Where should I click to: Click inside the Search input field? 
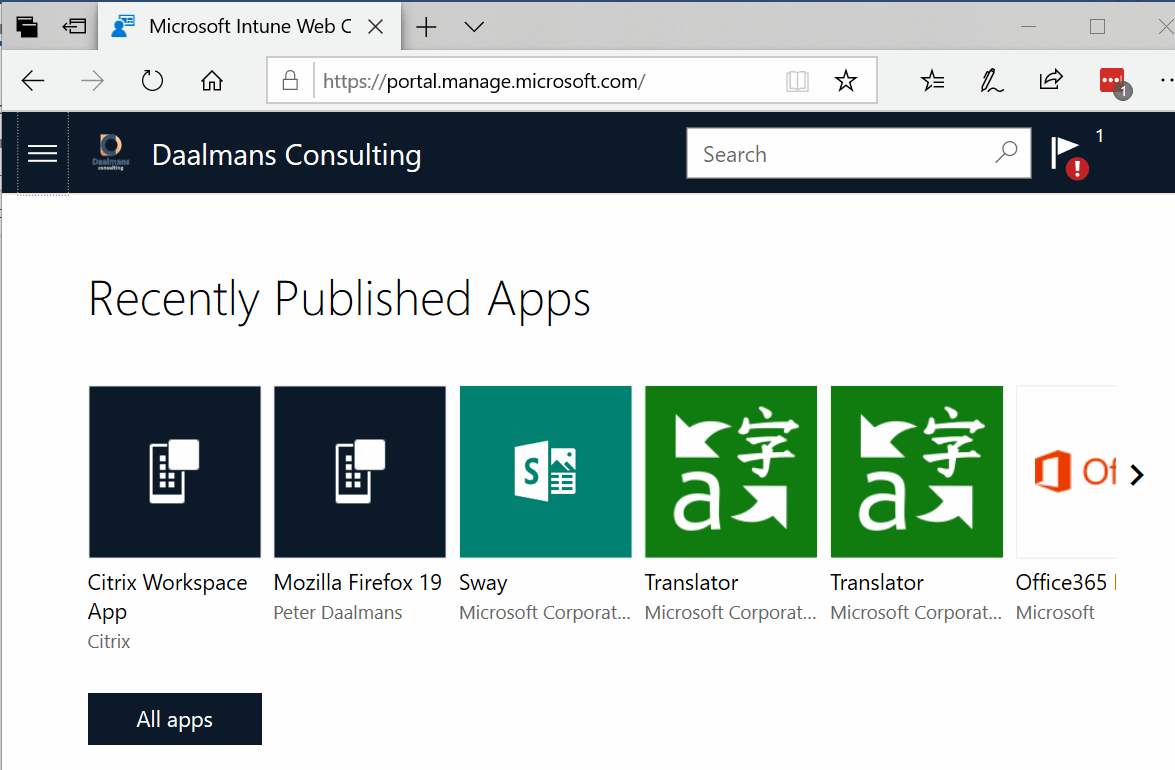[x=840, y=154]
